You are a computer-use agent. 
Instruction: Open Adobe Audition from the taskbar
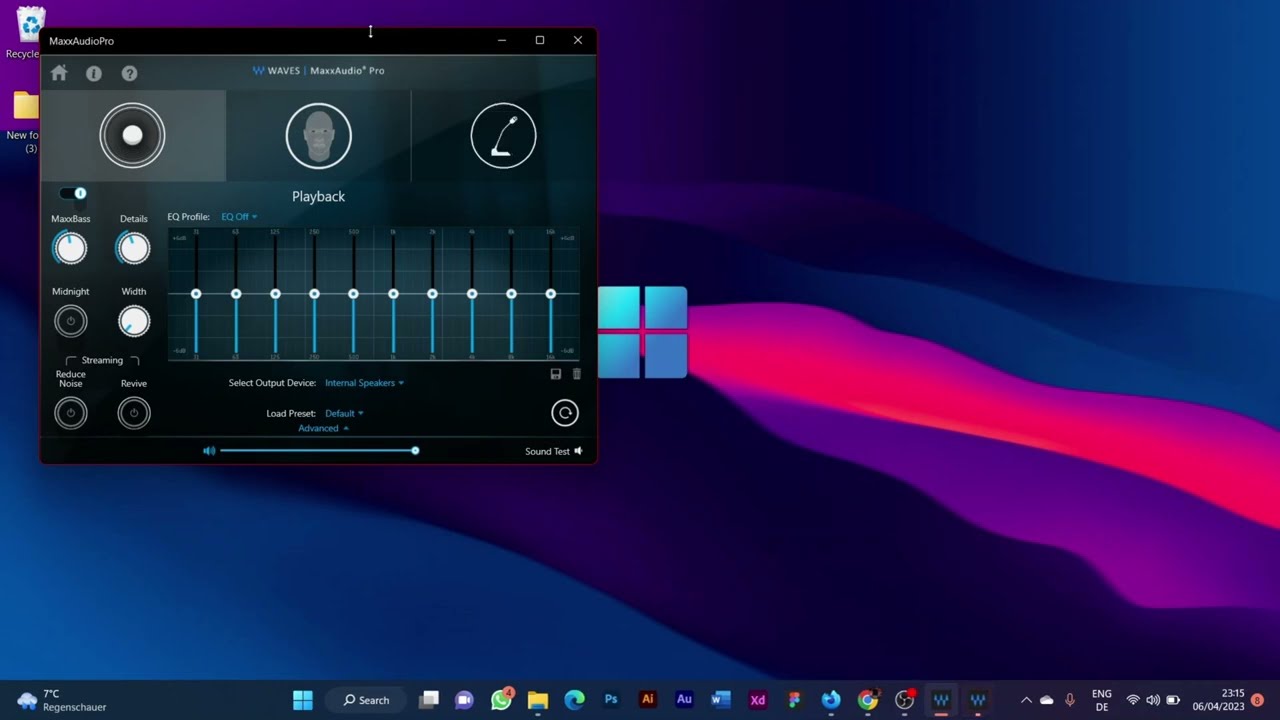click(x=684, y=700)
